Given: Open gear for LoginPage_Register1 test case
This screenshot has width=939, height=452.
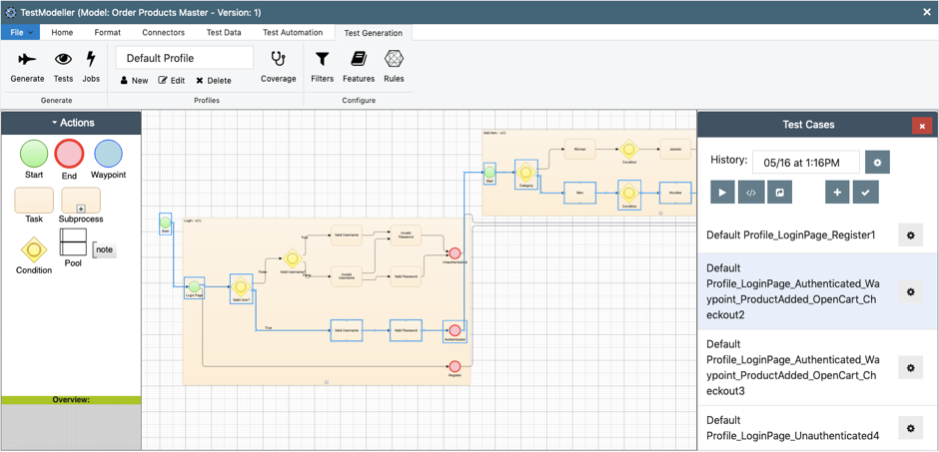Looking at the screenshot, I should pos(910,235).
